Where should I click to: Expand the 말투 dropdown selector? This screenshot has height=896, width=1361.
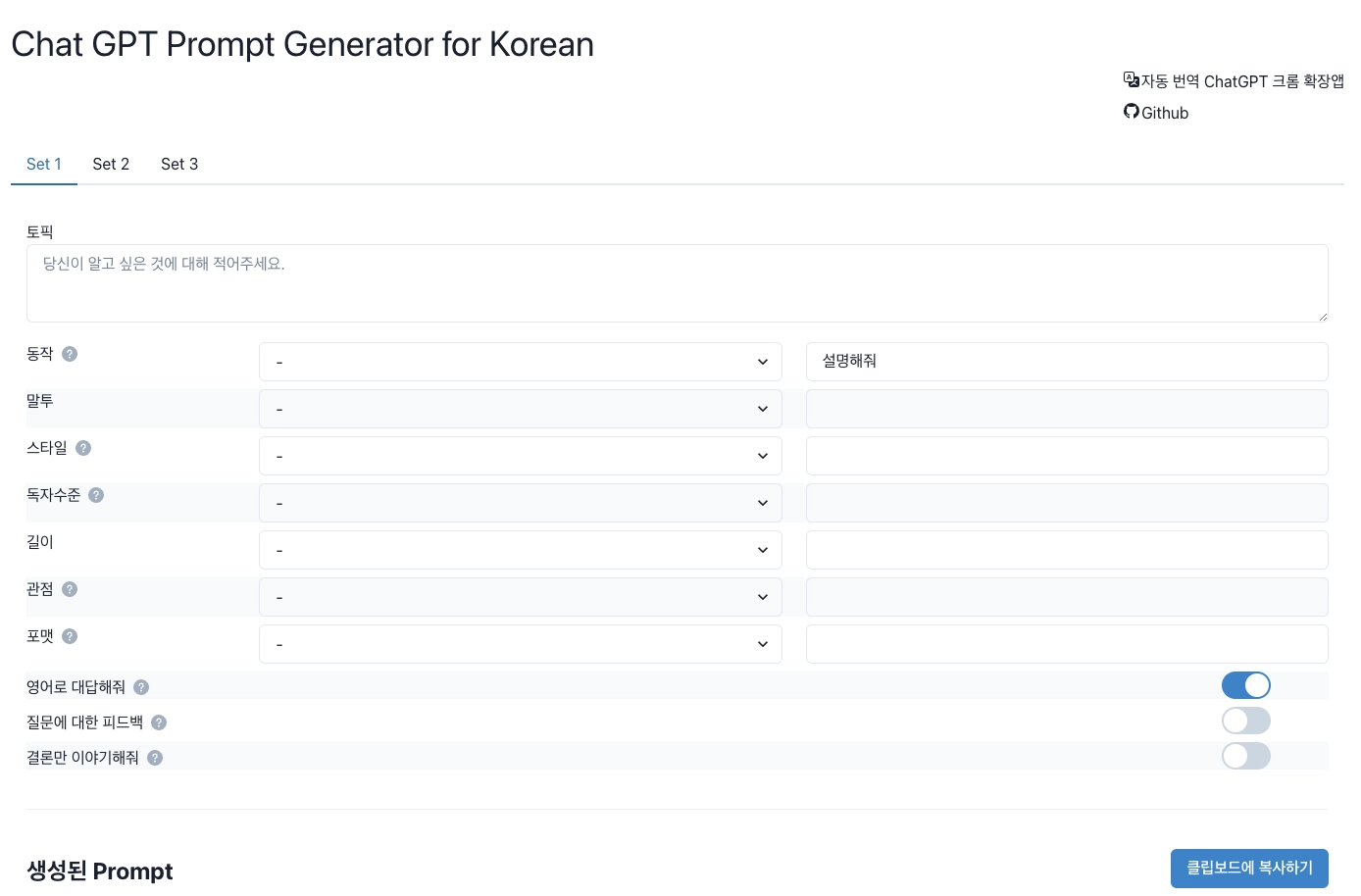click(x=521, y=409)
